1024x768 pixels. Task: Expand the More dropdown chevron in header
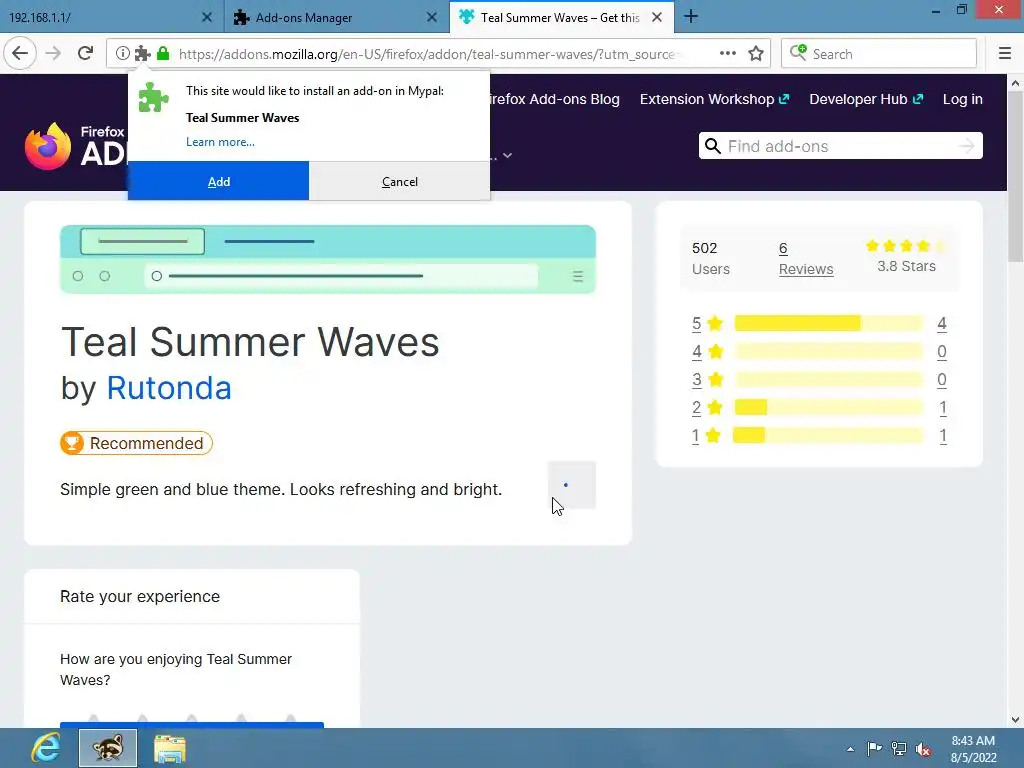pos(507,155)
